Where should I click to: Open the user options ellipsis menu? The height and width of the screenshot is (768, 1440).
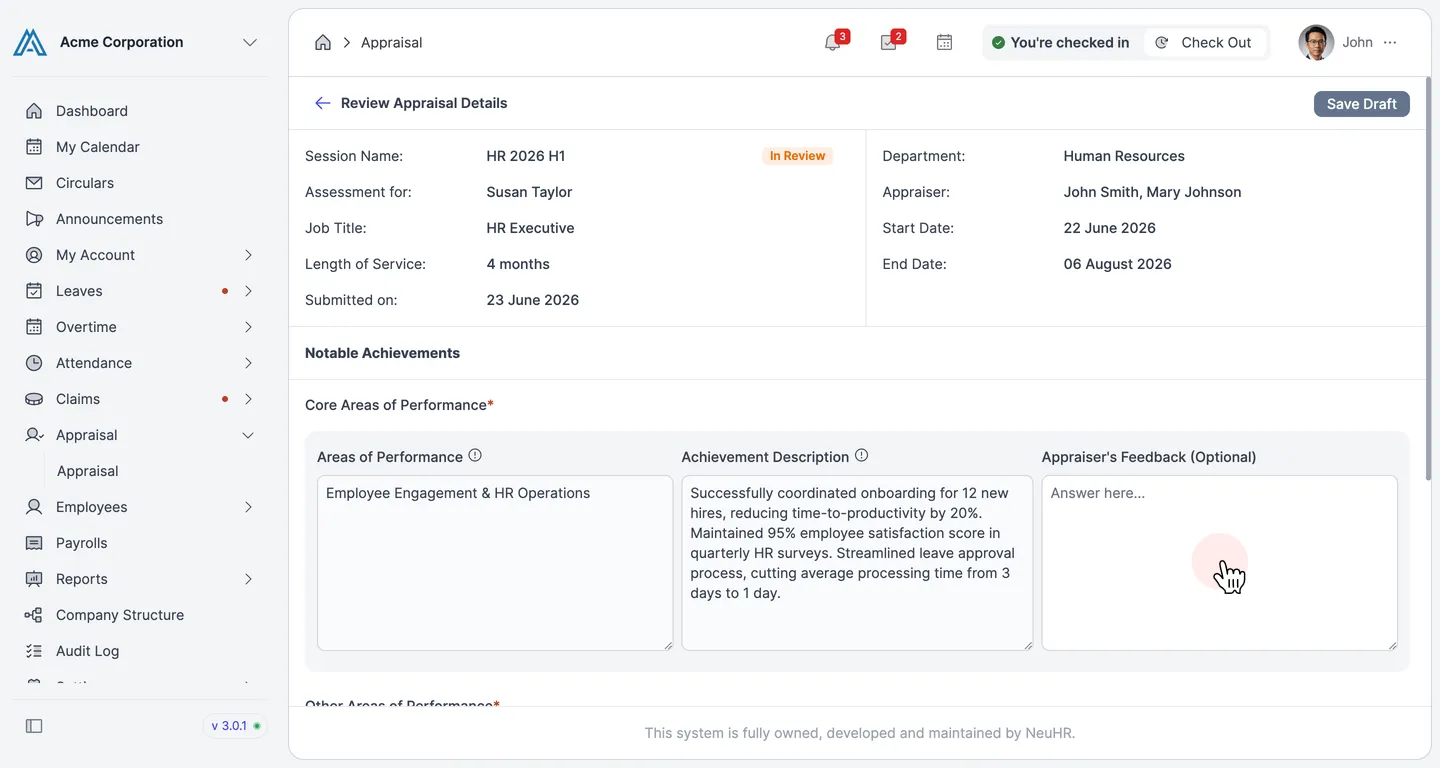pos(1390,42)
